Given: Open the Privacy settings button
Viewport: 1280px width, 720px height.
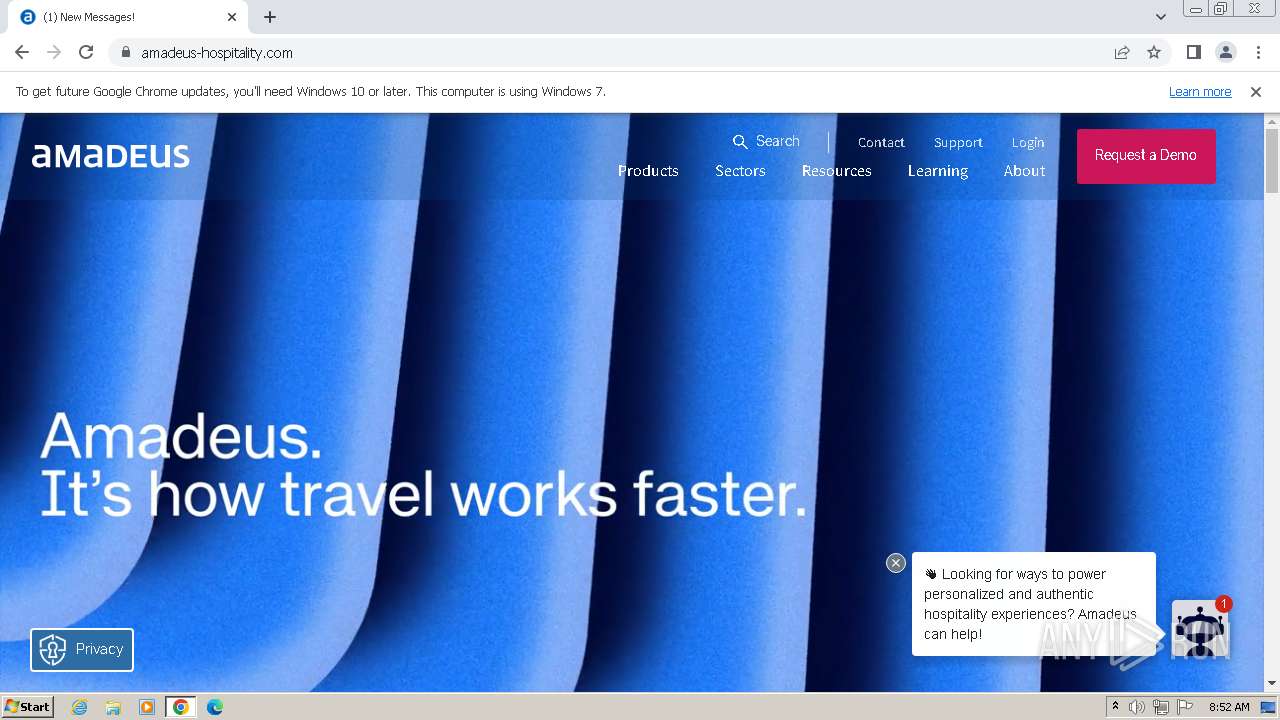Looking at the screenshot, I should (x=82, y=649).
